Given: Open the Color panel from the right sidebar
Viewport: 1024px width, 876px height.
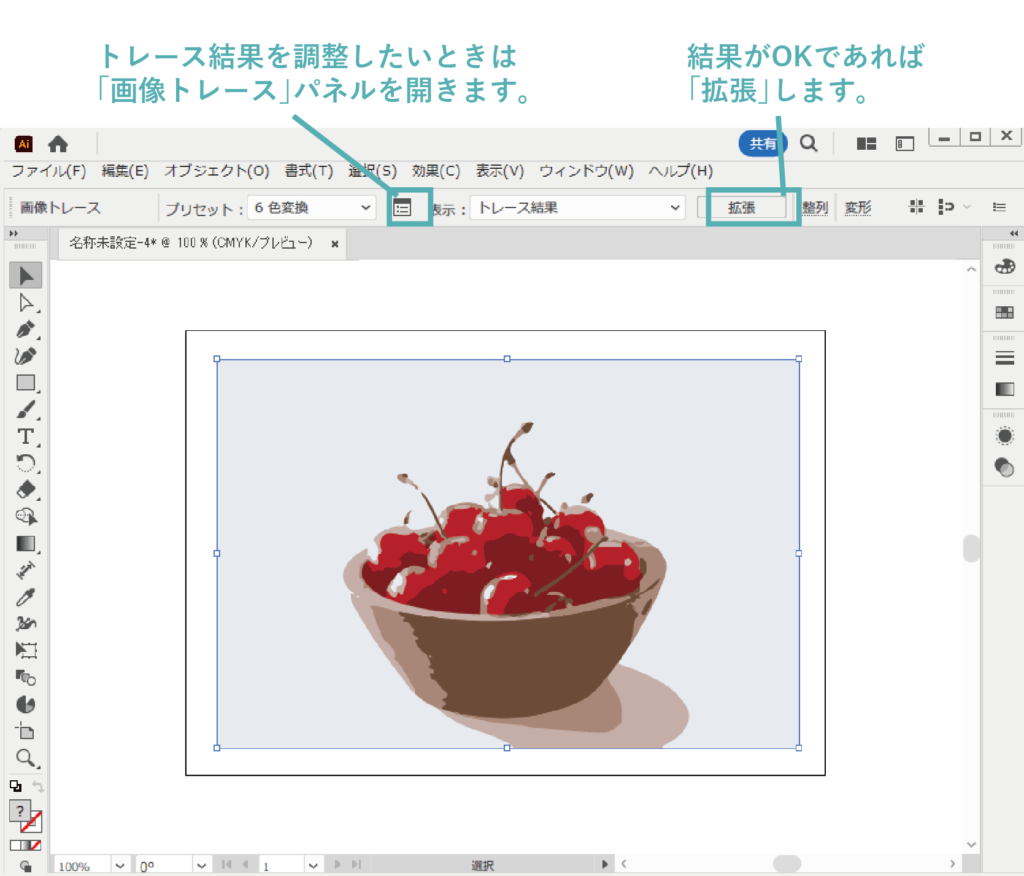Looking at the screenshot, I should 1004,267.
